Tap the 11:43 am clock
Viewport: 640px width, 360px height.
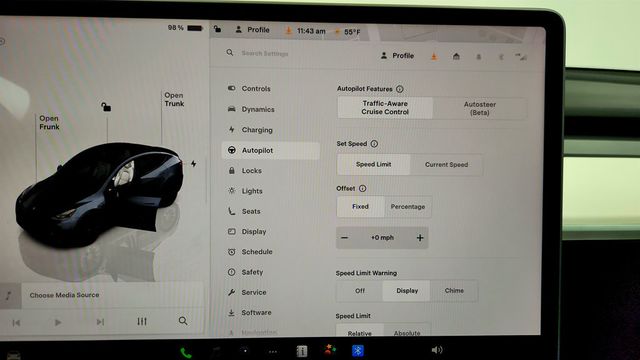coord(311,31)
